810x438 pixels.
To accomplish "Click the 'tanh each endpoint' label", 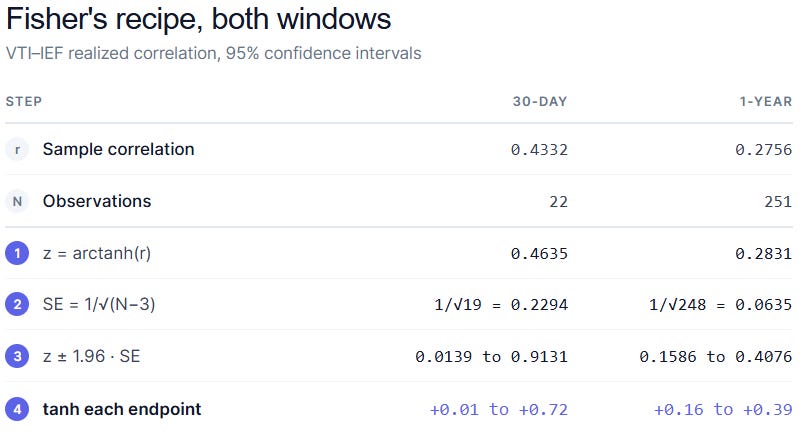I will coord(122,409).
